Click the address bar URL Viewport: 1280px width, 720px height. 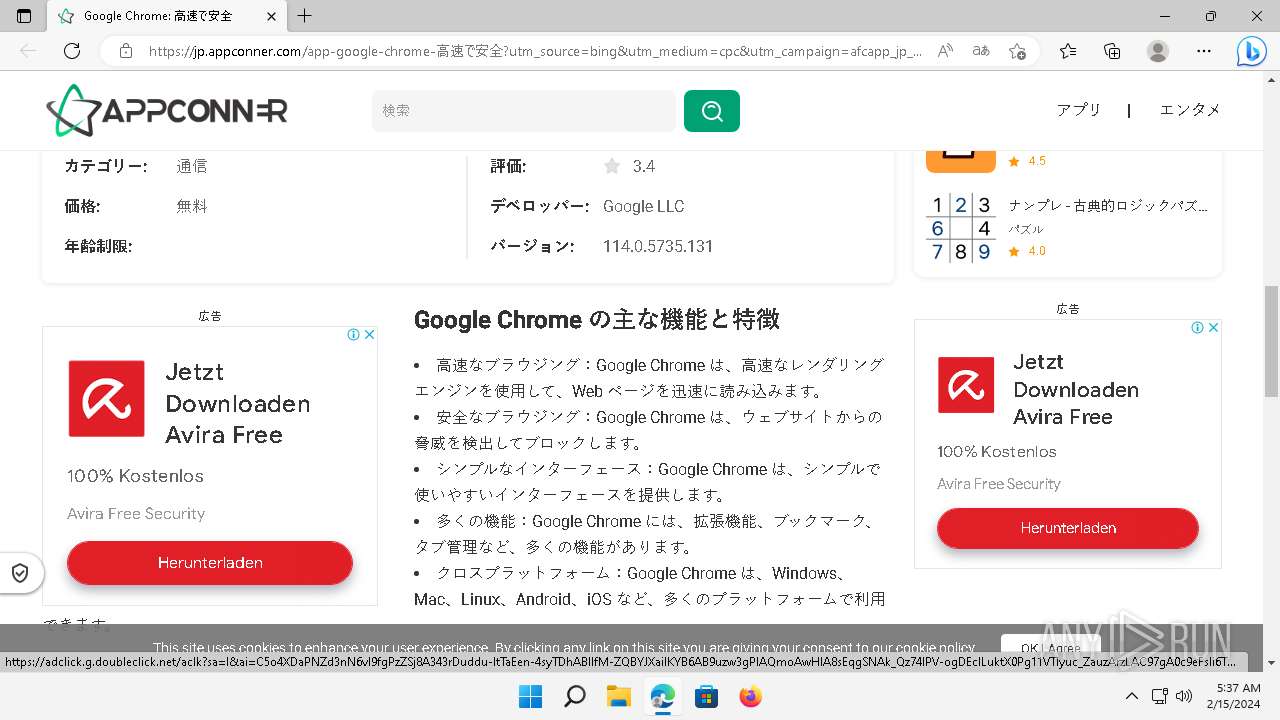pyautogui.click(x=535, y=51)
